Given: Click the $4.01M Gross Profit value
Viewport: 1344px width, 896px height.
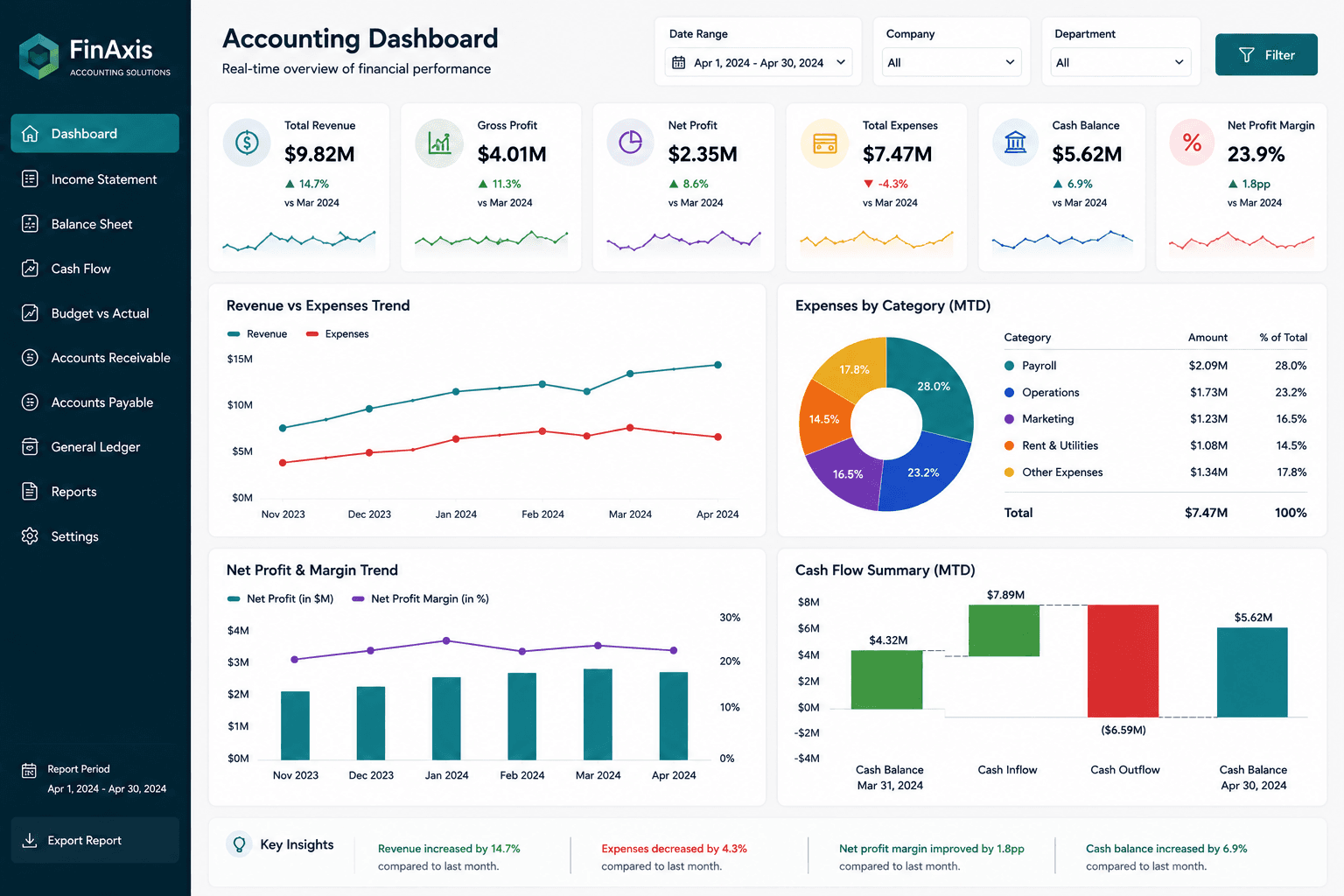Looking at the screenshot, I should [512, 154].
